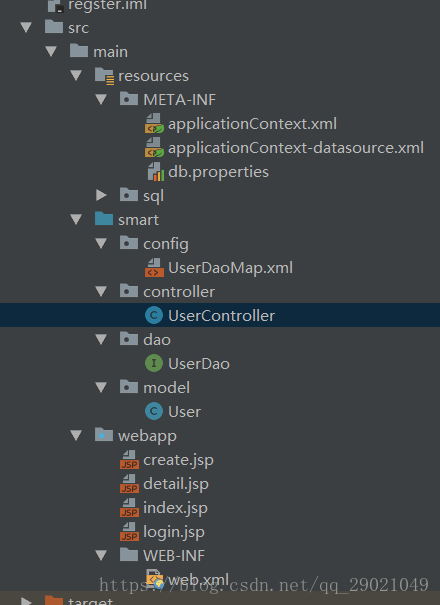Open index.jsp file
440x605 pixels.
point(175,508)
